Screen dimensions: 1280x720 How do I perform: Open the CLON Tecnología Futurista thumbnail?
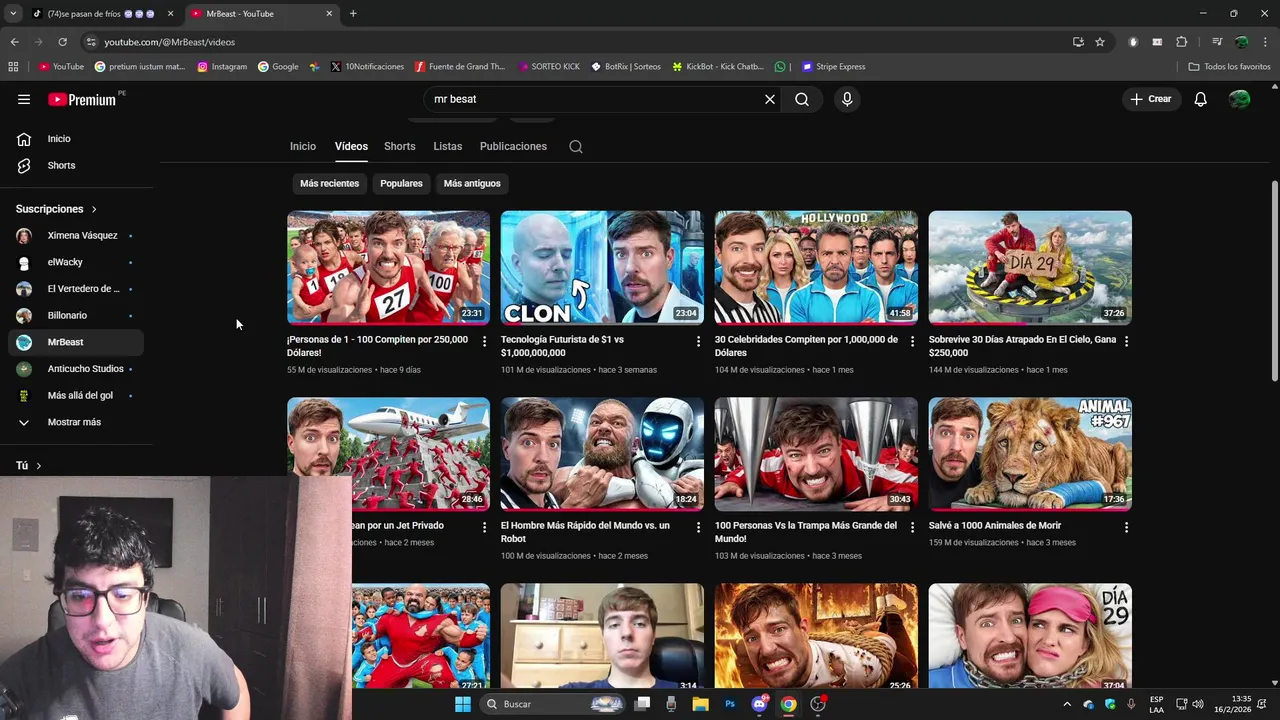tap(602, 267)
